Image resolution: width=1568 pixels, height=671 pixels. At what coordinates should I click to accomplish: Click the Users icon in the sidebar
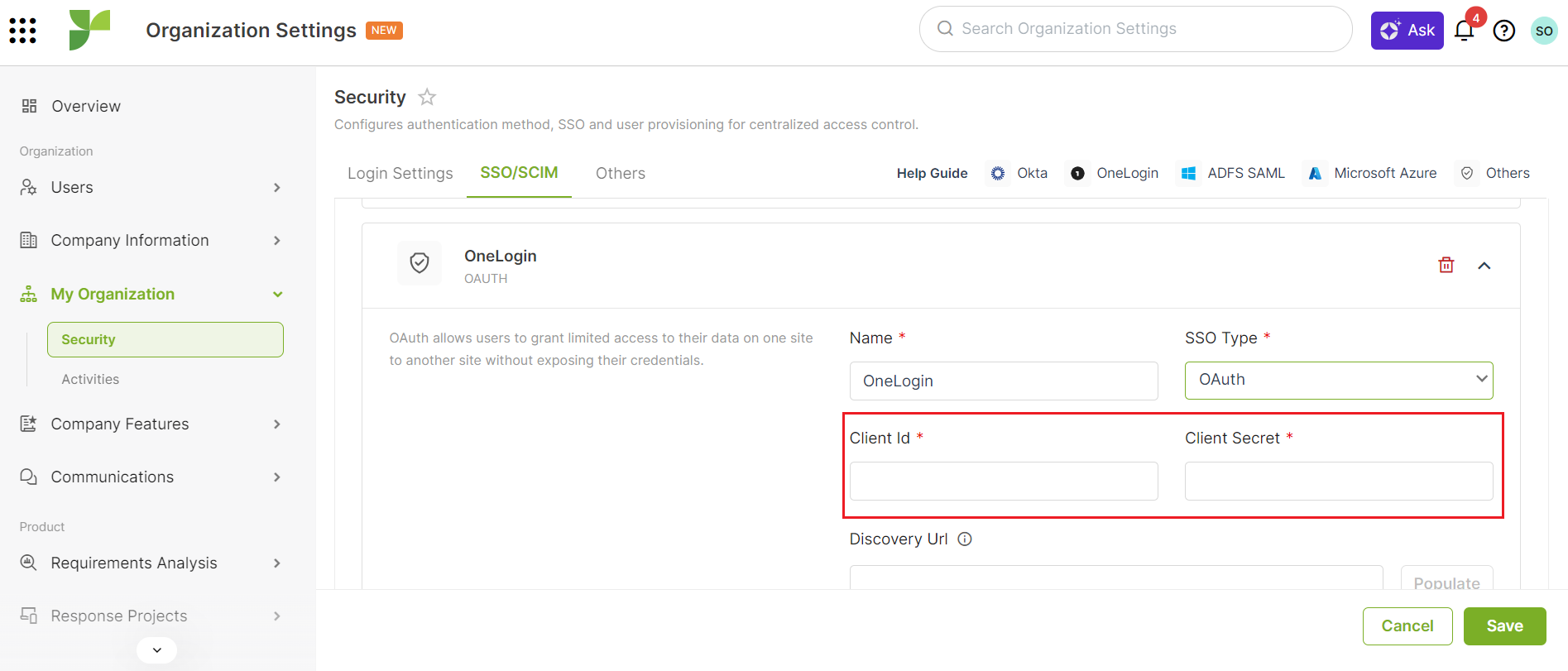[x=29, y=187]
